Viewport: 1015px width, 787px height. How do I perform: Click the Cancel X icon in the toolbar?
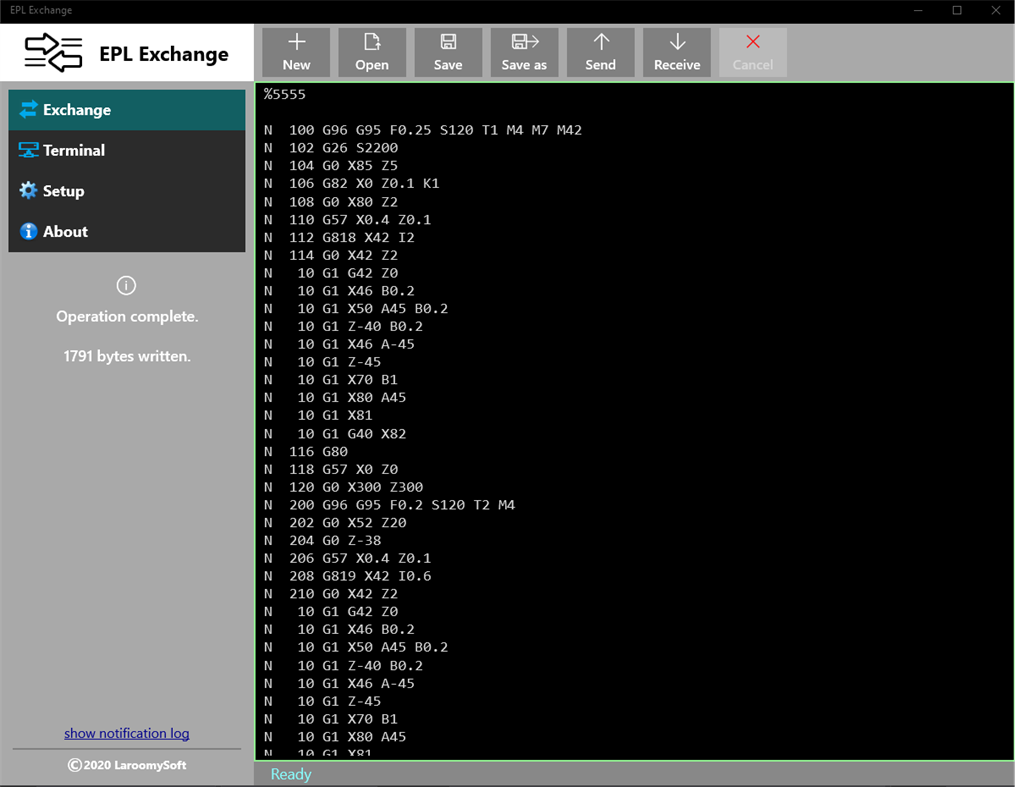point(752,52)
